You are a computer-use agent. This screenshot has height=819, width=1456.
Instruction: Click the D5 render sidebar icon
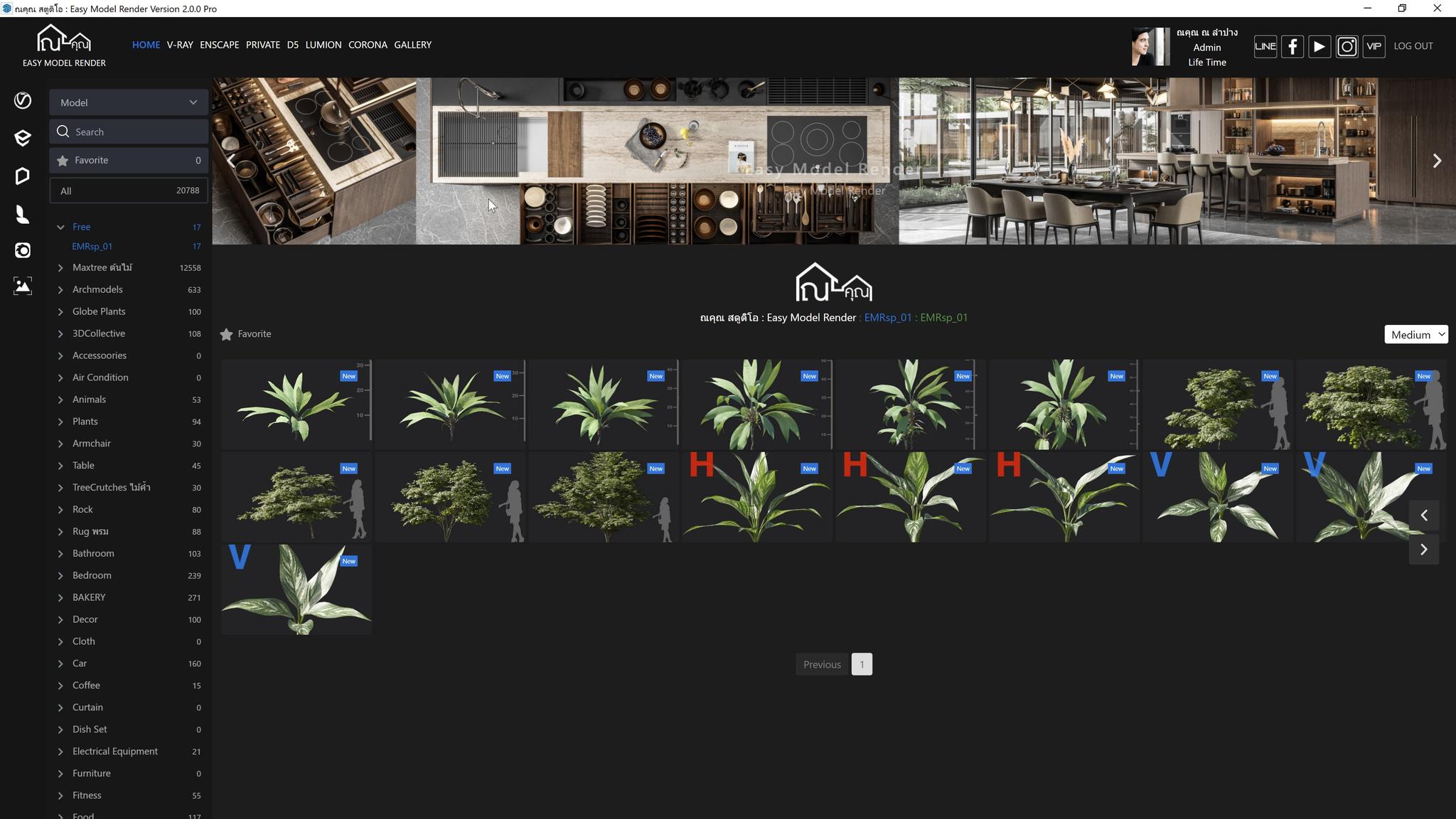pos(23,176)
